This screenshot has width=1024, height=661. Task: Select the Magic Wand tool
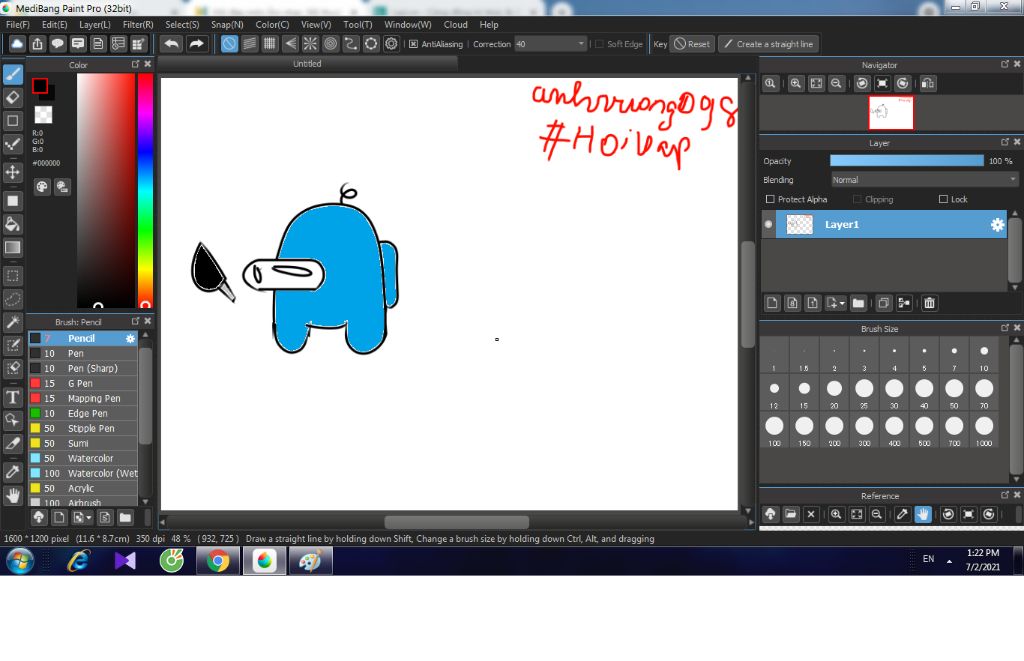(12, 322)
